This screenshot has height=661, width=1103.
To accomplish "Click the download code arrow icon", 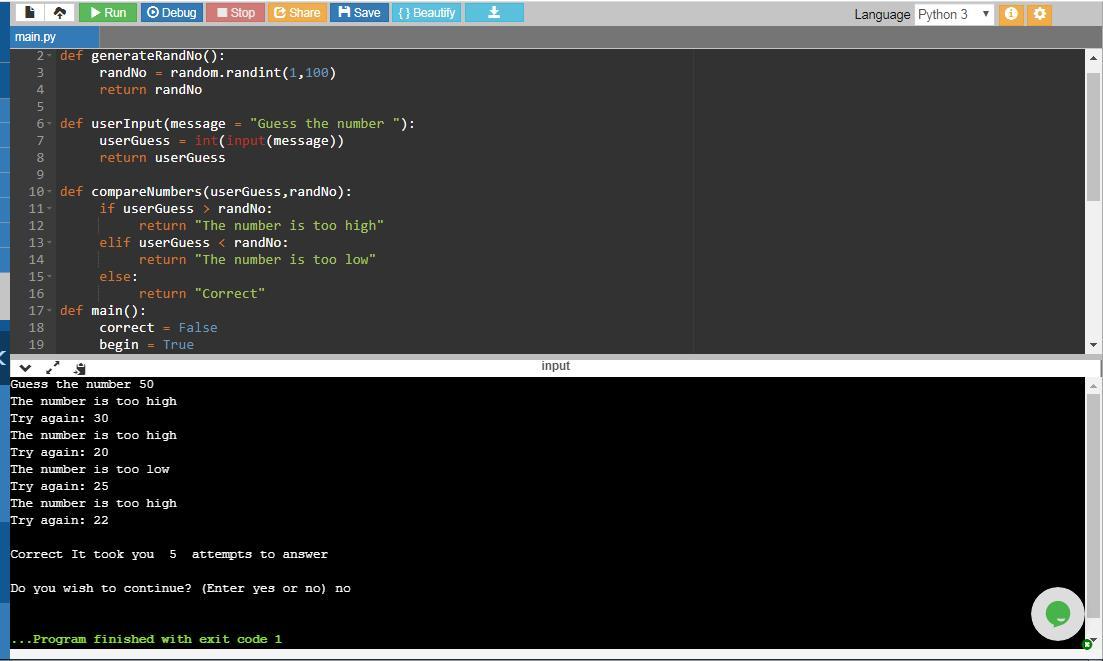I will (x=493, y=13).
